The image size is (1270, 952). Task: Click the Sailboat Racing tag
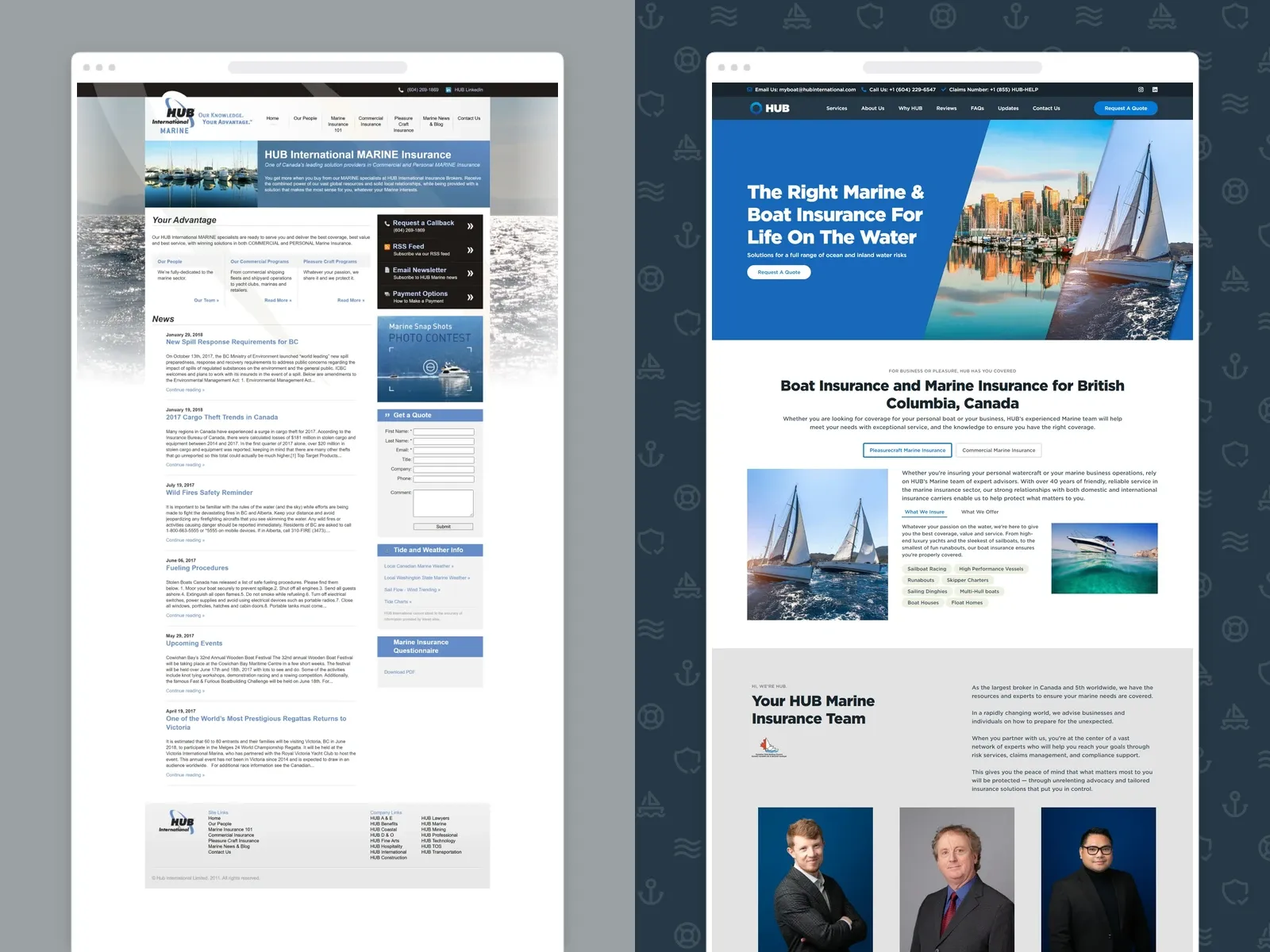(x=926, y=569)
